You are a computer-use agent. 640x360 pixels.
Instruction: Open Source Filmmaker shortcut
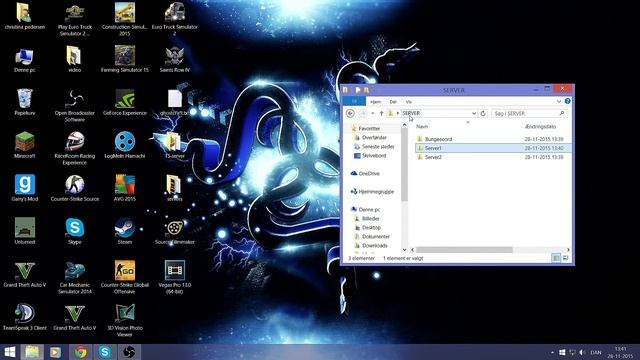tap(175, 231)
